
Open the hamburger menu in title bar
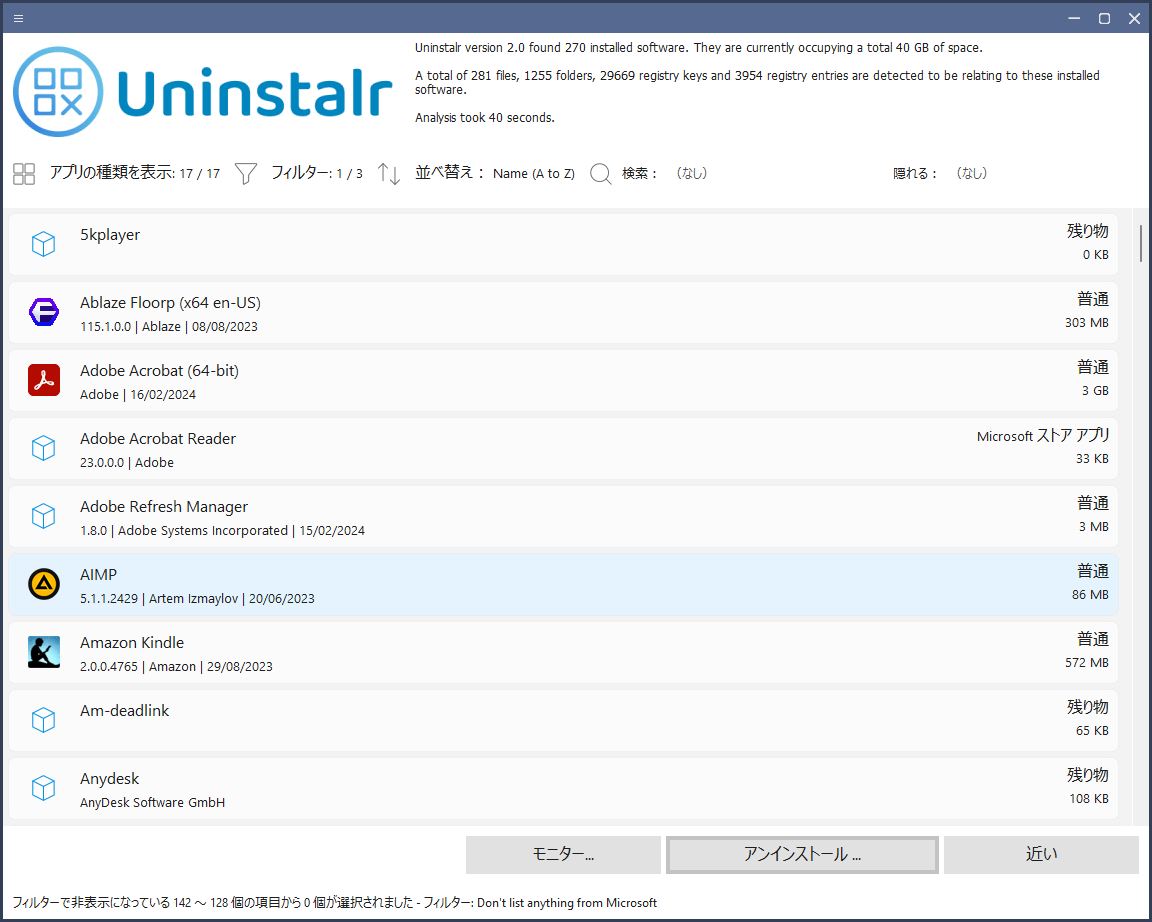click(18, 18)
